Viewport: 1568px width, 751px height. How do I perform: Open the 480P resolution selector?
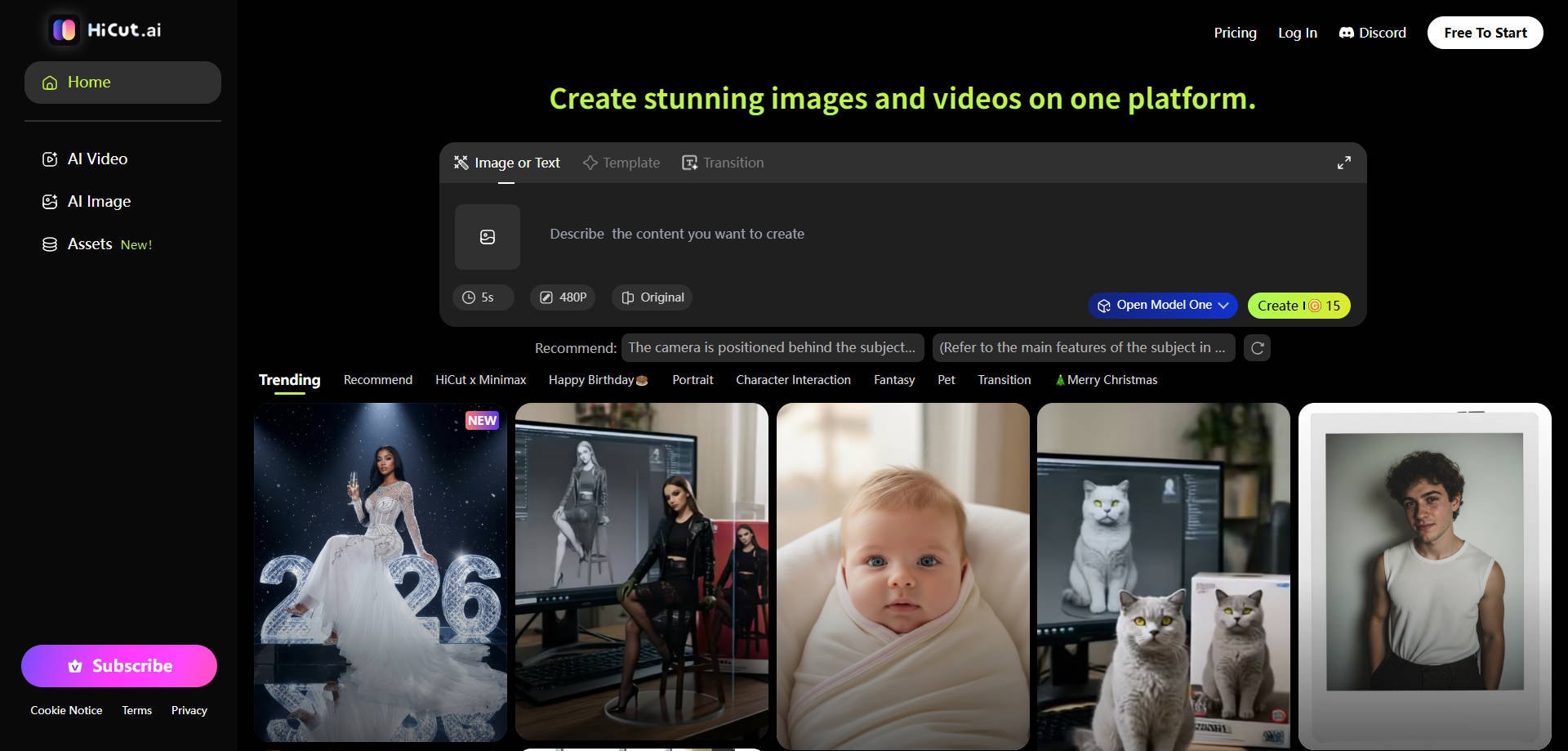563,297
